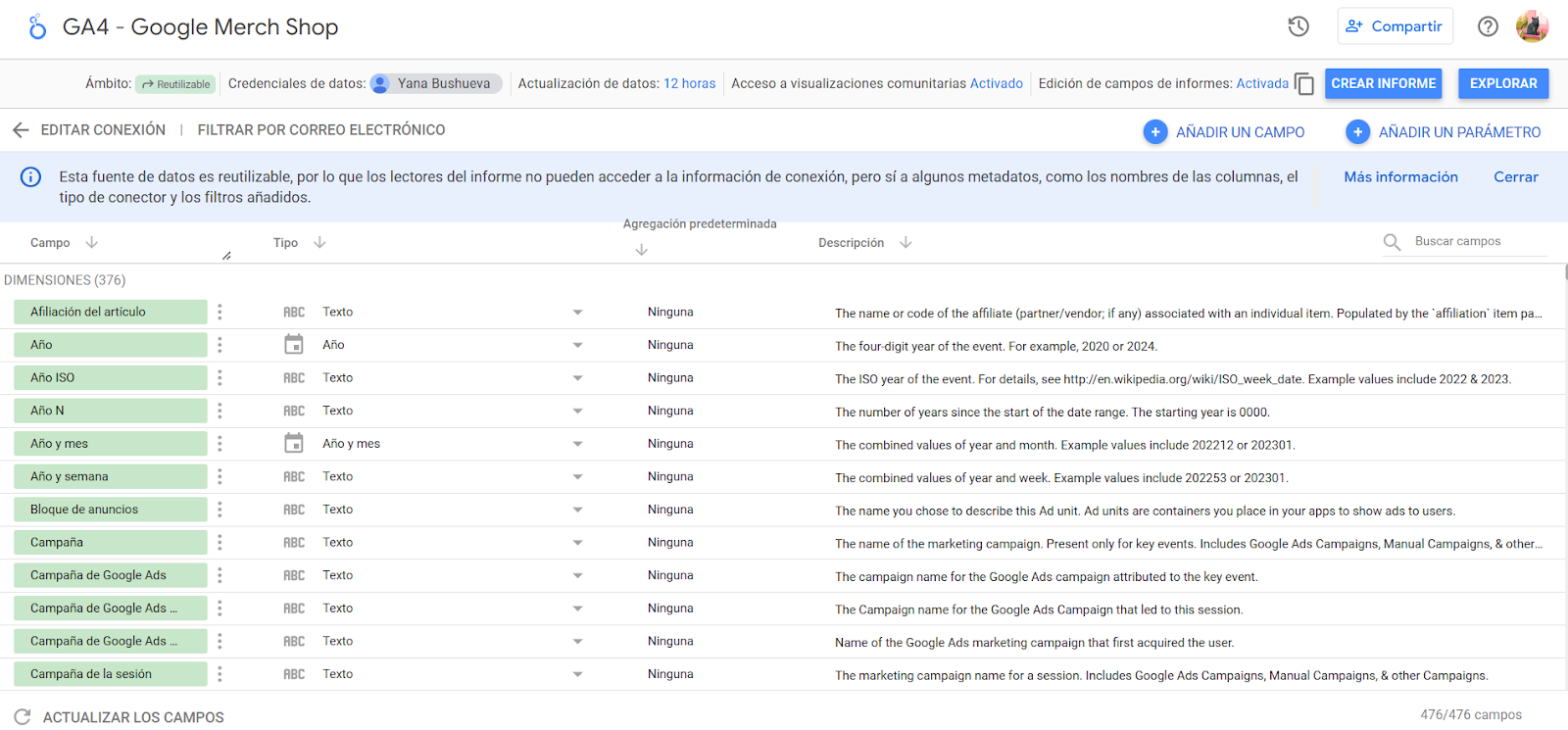Open the help question mark icon

click(x=1488, y=26)
